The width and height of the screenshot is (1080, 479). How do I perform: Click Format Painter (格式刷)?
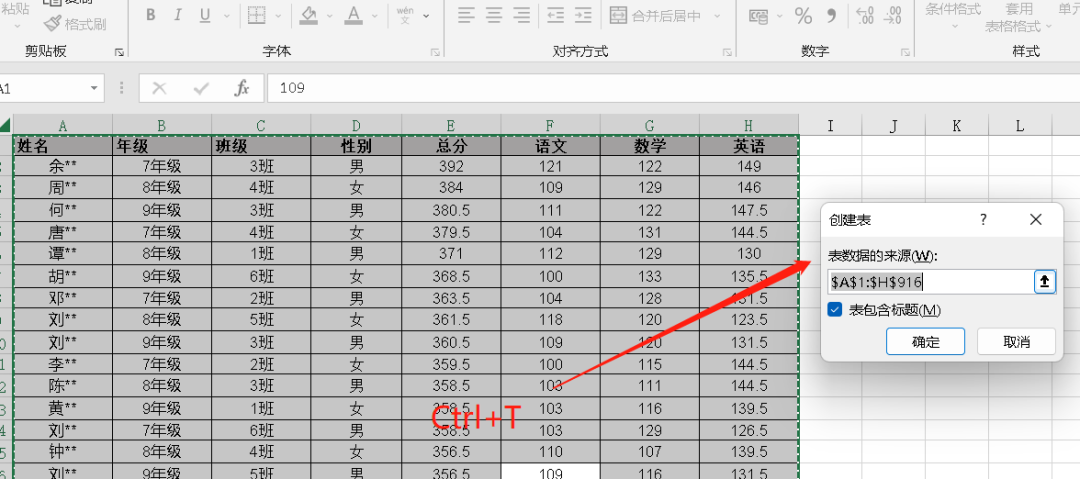(x=74, y=24)
